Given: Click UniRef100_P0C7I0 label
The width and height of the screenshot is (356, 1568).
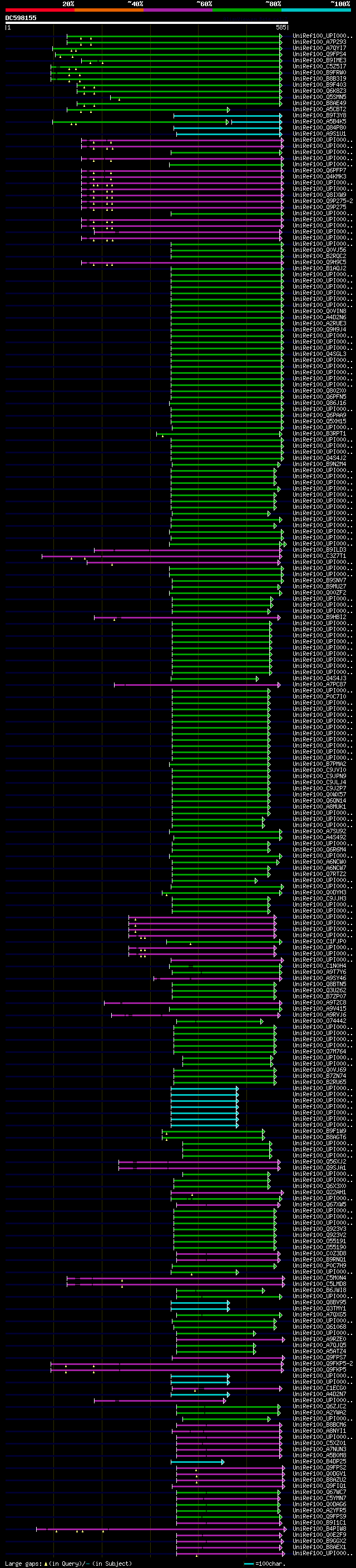Looking at the screenshot, I should pyautogui.click(x=319, y=696).
